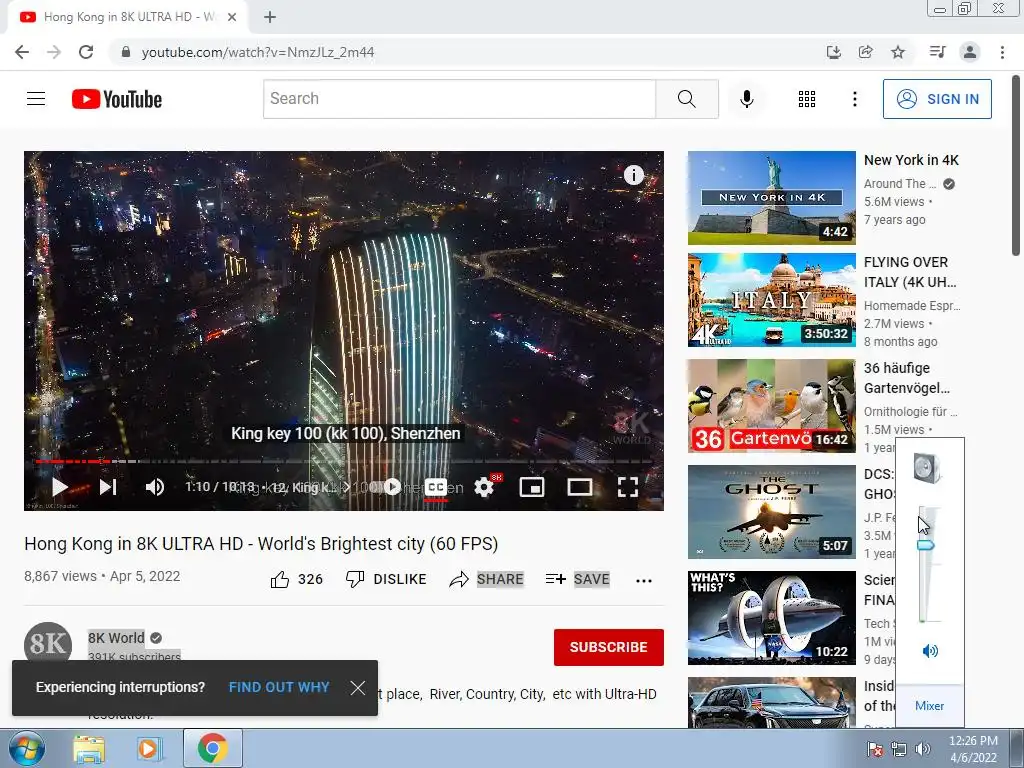Adjust the system volume slider handle
This screenshot has height=768, width=1024.
(x=925, y=545)
